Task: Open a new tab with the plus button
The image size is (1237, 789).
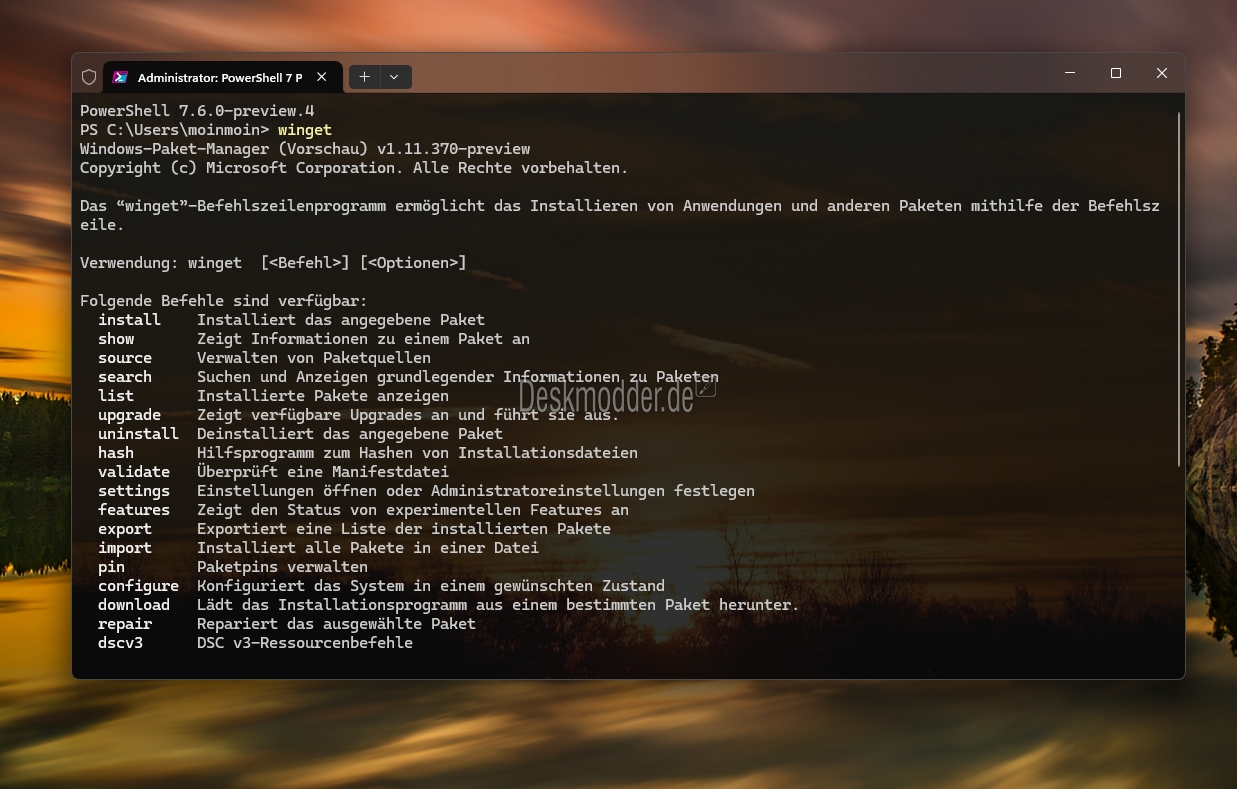Action: point(364,77)
